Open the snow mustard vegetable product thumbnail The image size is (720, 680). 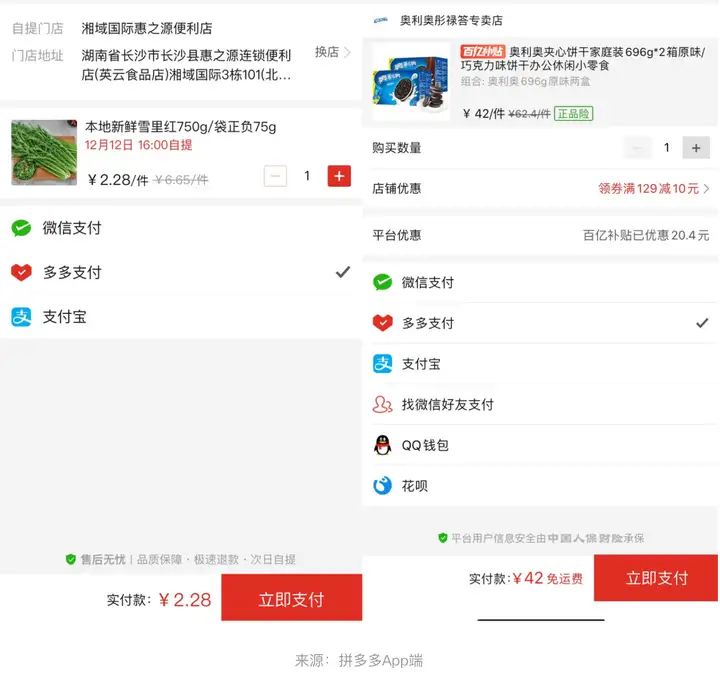pos(44,152)
